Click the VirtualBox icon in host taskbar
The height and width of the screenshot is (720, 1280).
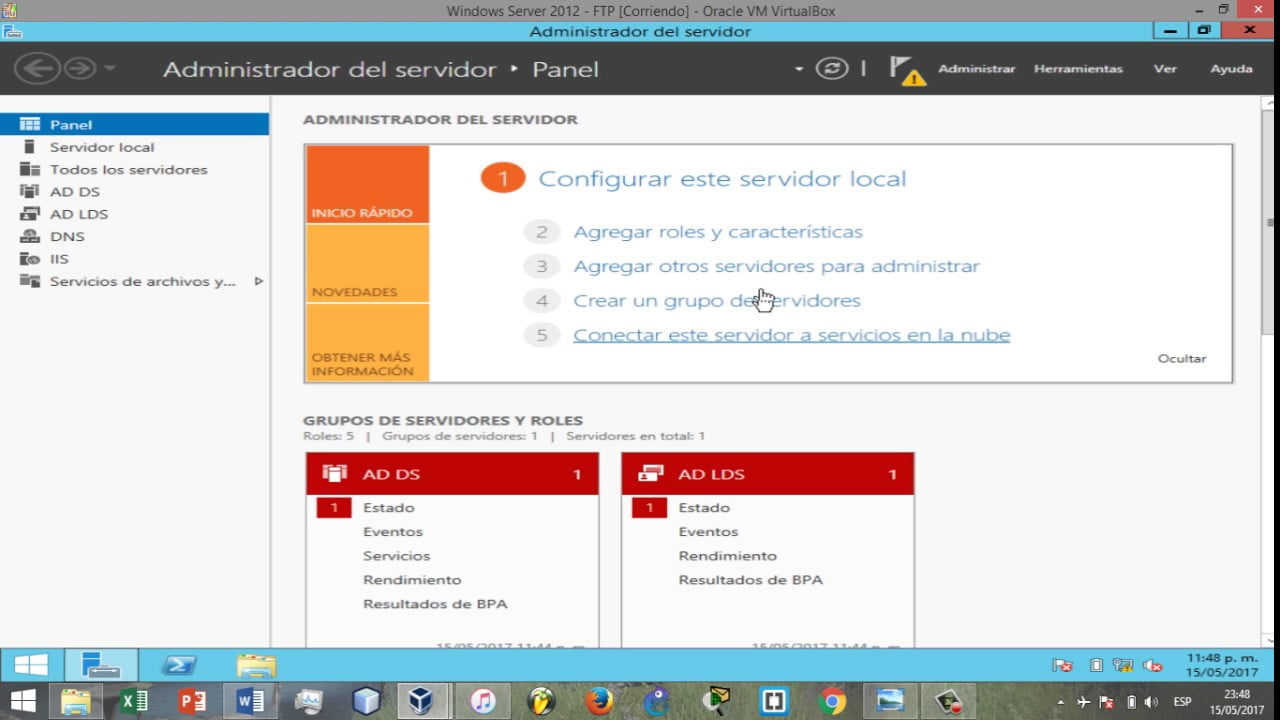pos(422,702)
